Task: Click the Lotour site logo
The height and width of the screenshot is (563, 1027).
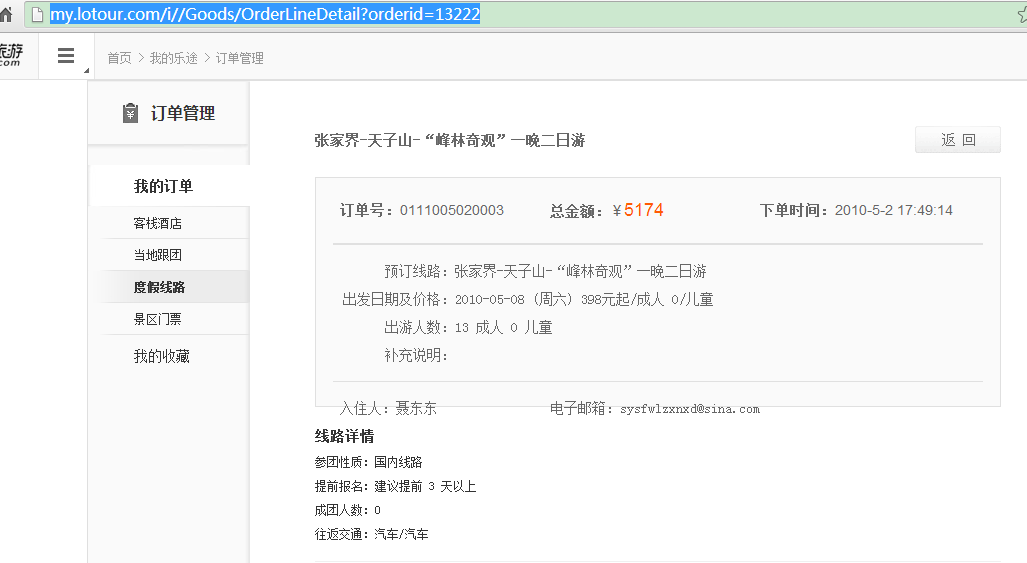Action: coord(10,55)
